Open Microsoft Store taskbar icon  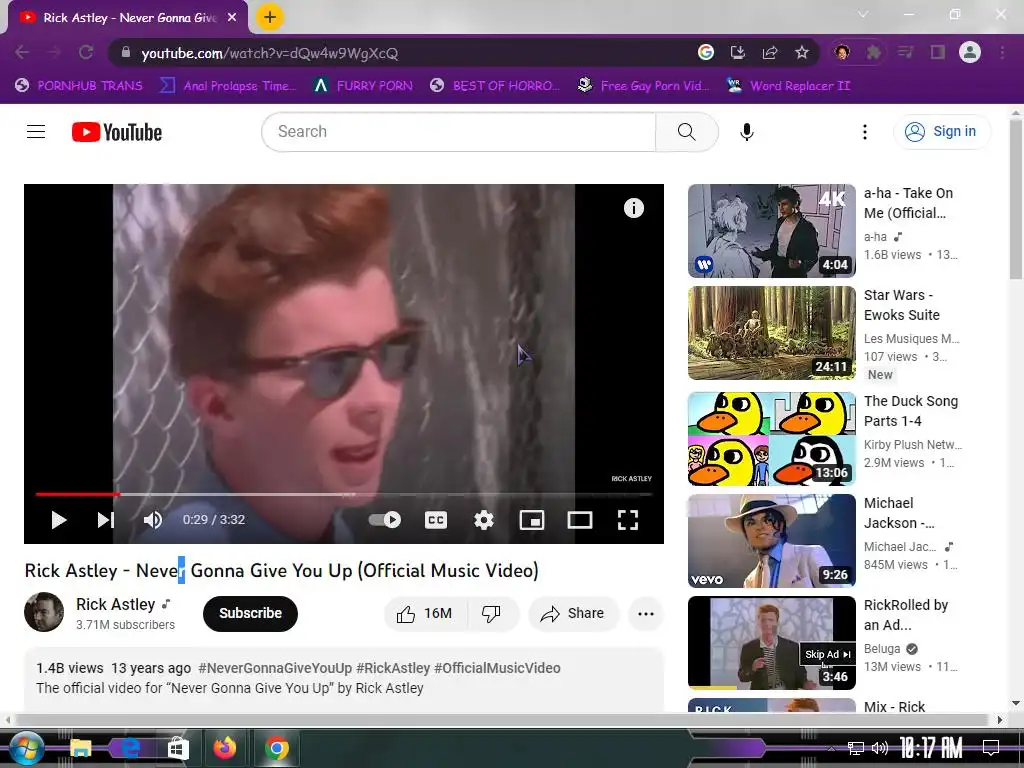[x=178, y=748]
